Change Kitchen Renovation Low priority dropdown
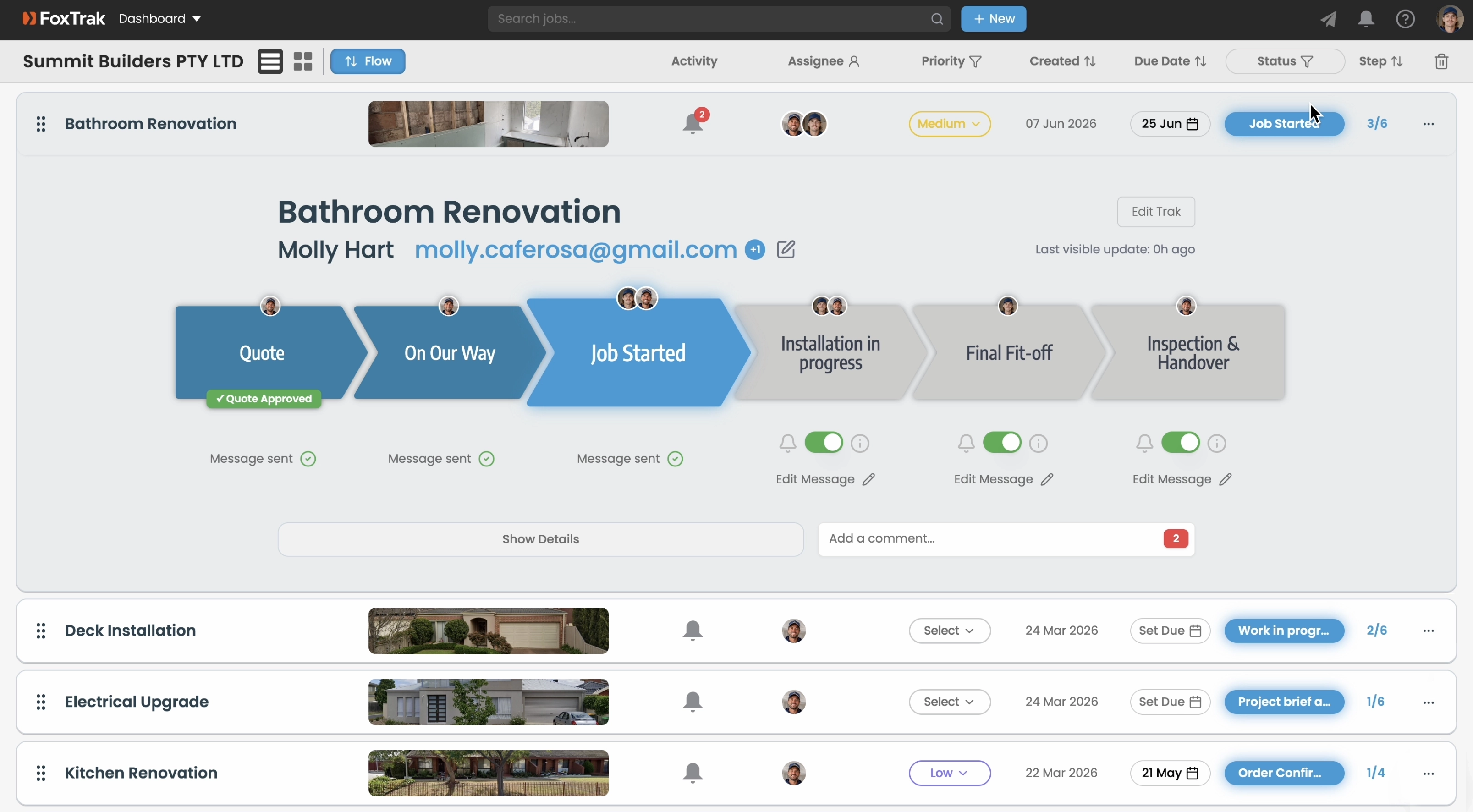Viewport: 1473px width, 812px height. (949, 773)
